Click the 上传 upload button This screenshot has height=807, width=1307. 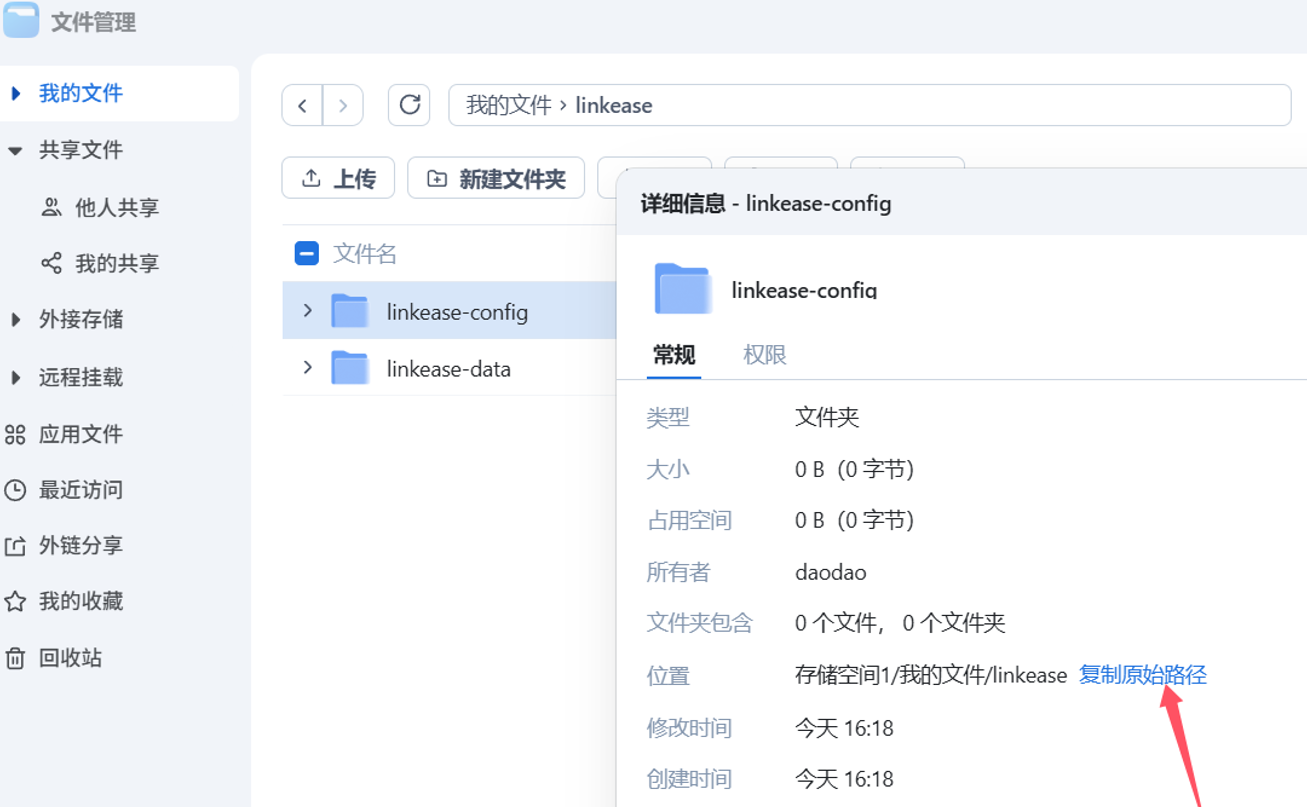(338, 178)
